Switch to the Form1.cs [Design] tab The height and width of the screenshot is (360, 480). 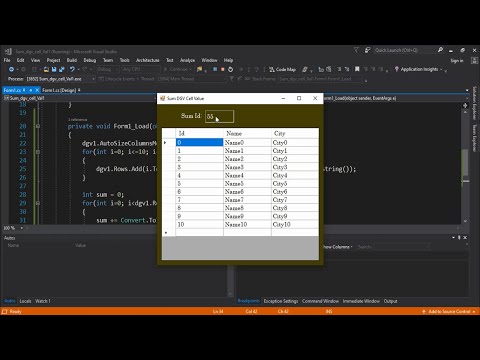(59, 90)
